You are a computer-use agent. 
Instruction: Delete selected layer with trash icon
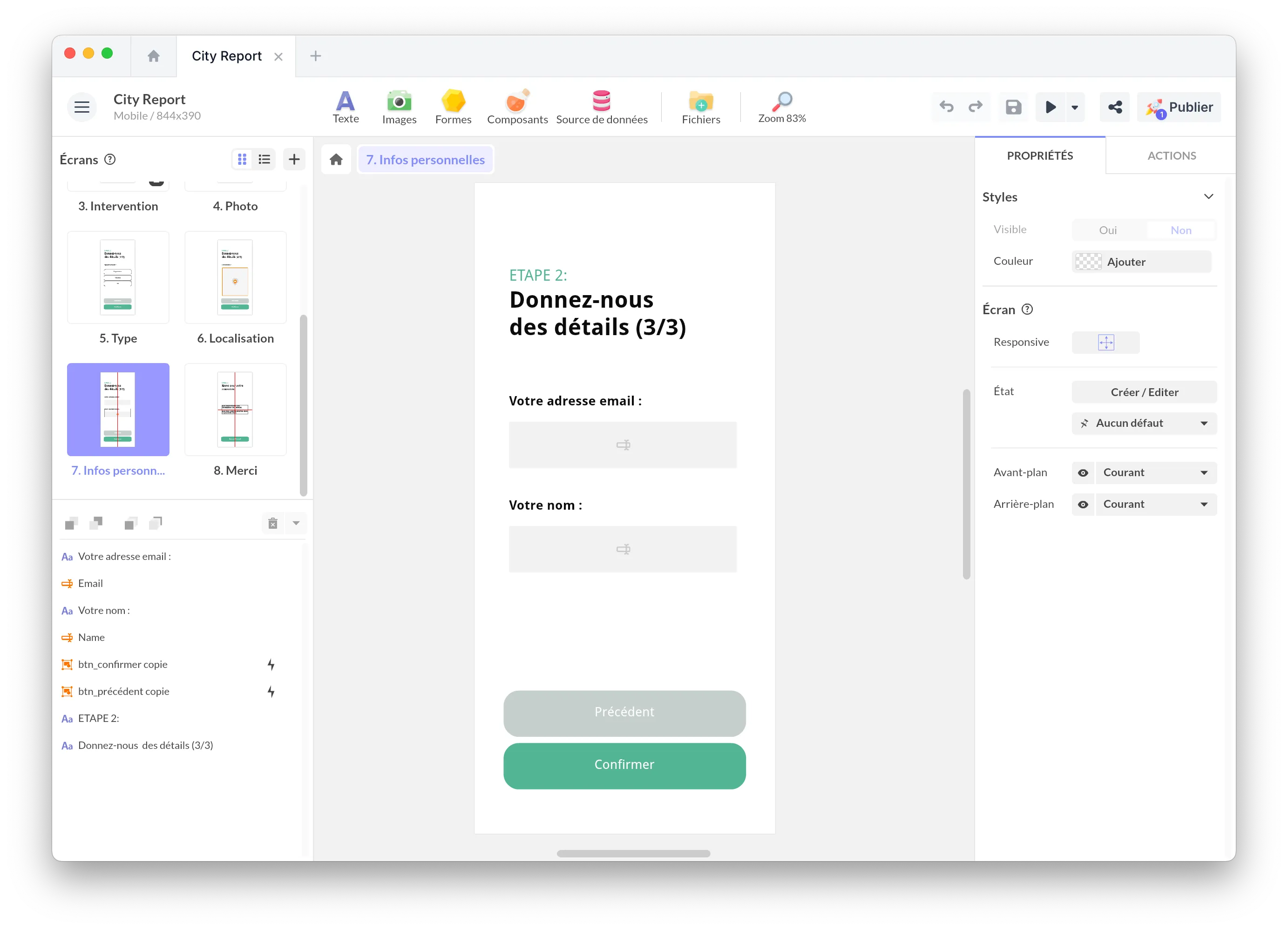272,523
